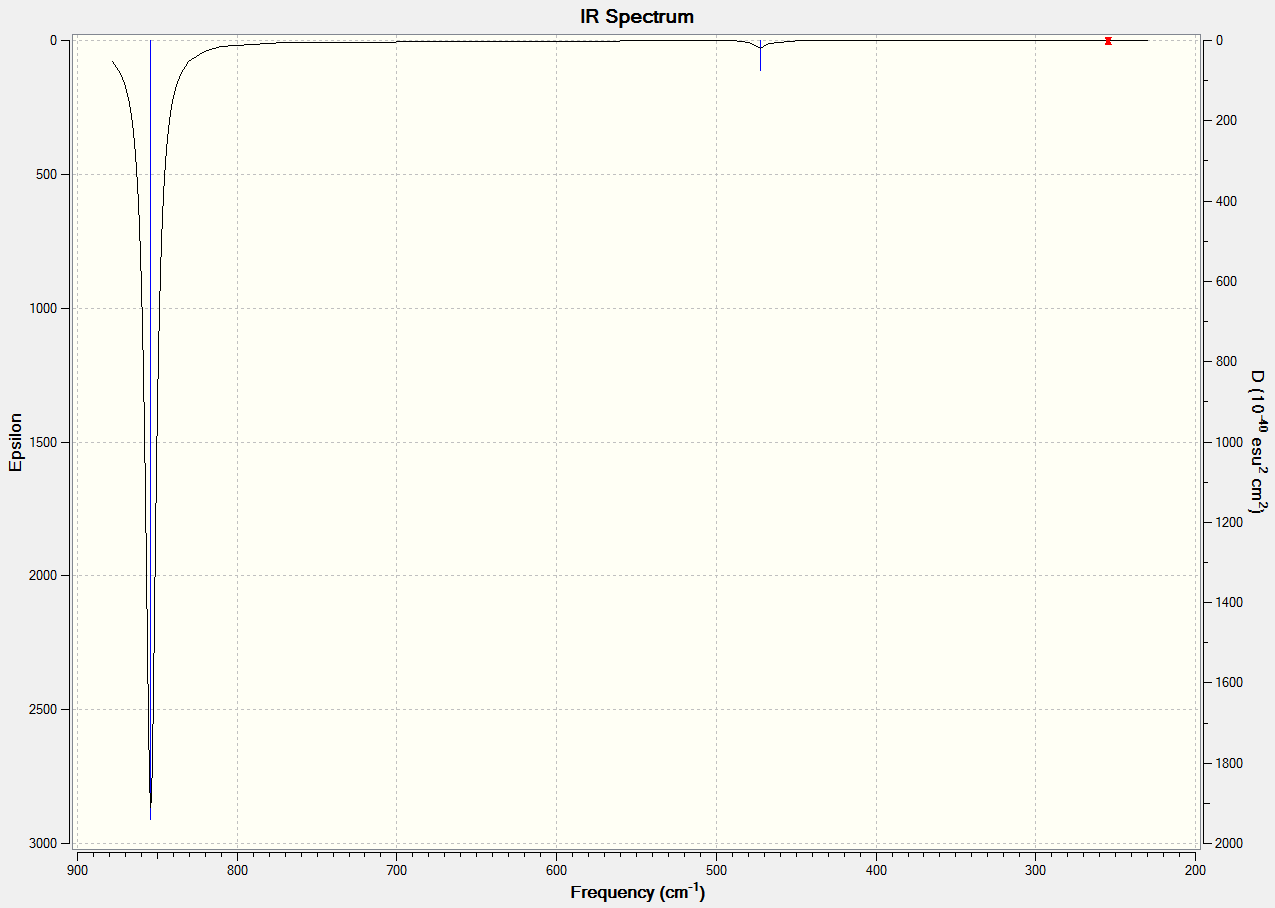Click the 1500 tick on Epsilon axis
Viewport: 1275px width, 908px height.
(x=45, y=442)
